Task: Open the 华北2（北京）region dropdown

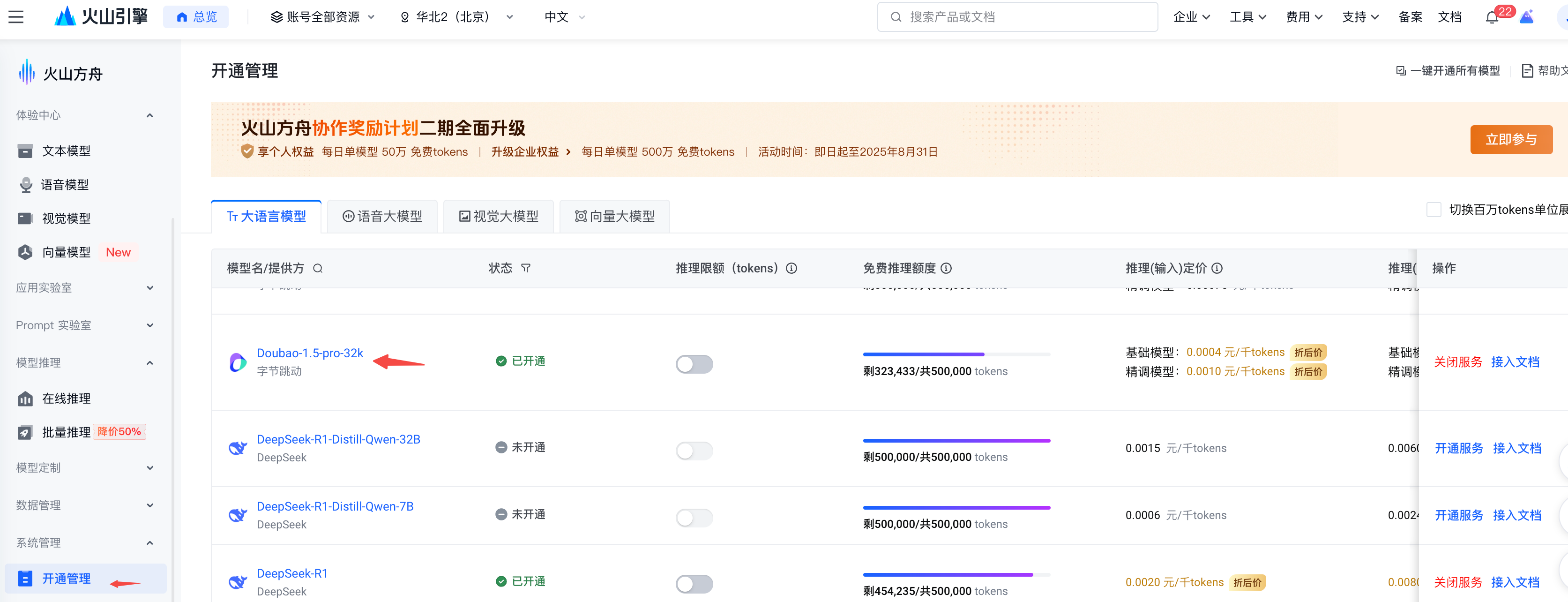Action: [x=456, y=17]
